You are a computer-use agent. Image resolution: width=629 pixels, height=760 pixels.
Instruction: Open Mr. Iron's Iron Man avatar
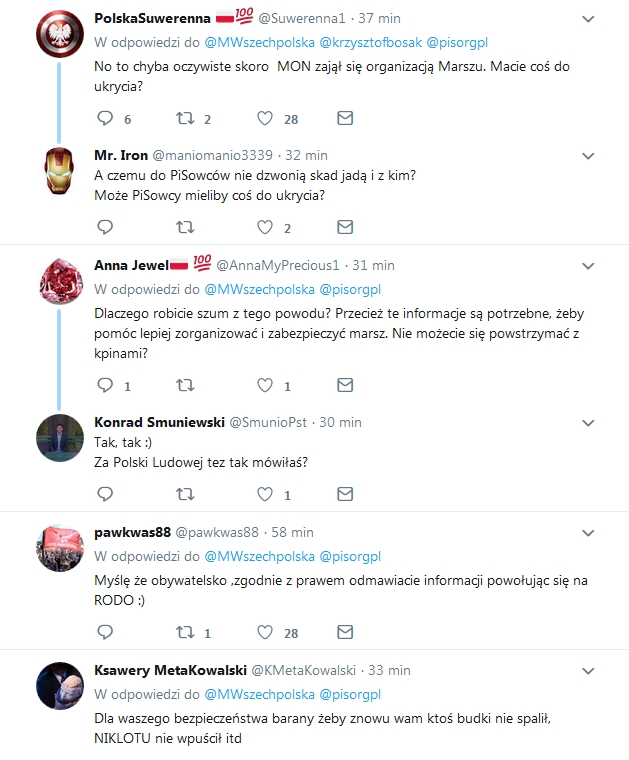pos(59,172)
